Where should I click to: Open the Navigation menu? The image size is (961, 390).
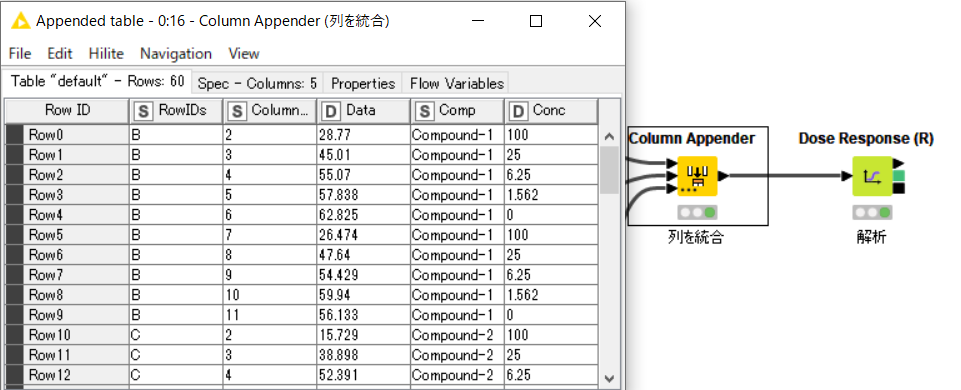(176, 53)
